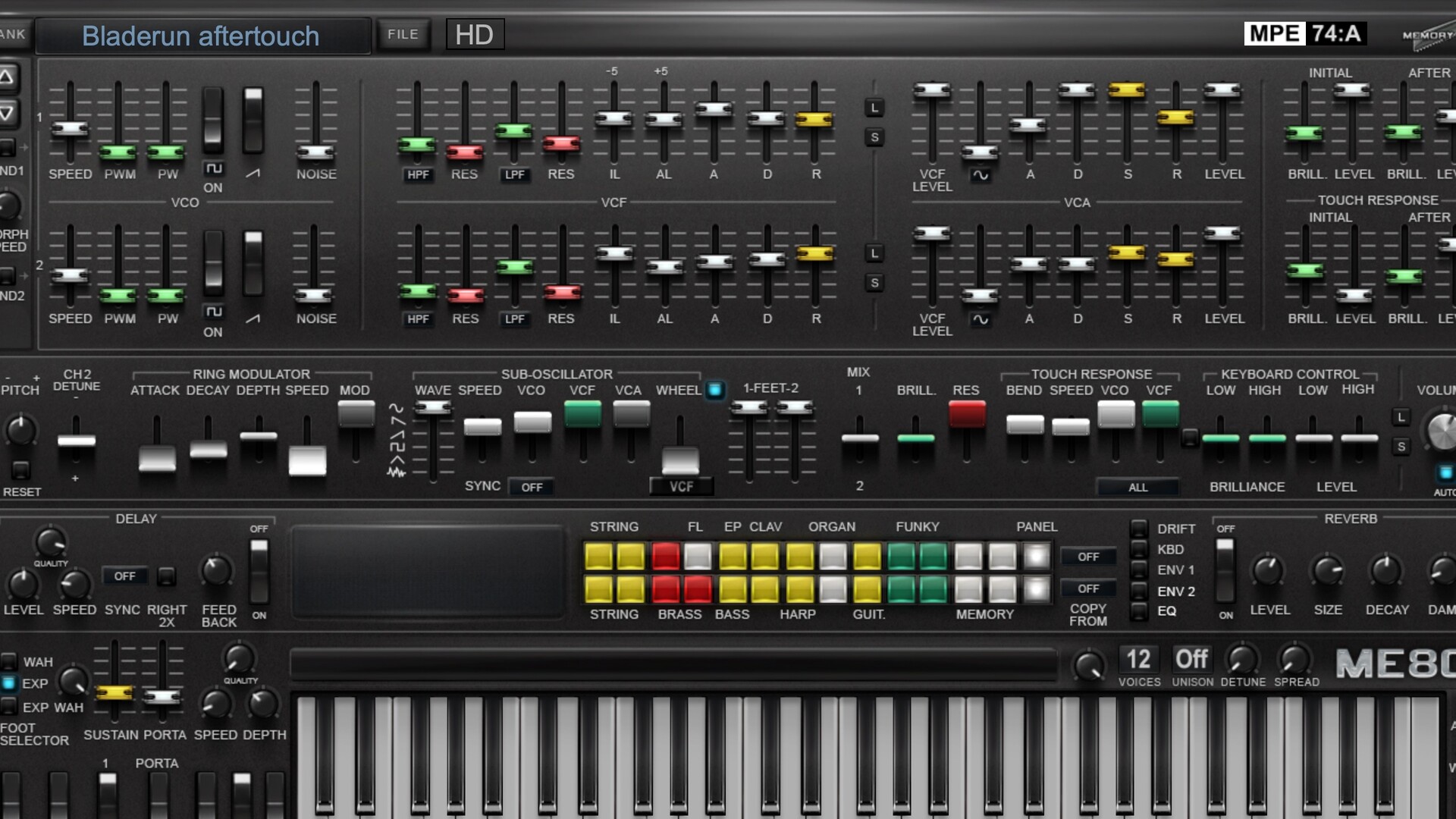Image resolution: width=1456 pixels, height=819 pixels.
Task: Toggle the delay RIGHT 2X button
Action: pos(166,576)
